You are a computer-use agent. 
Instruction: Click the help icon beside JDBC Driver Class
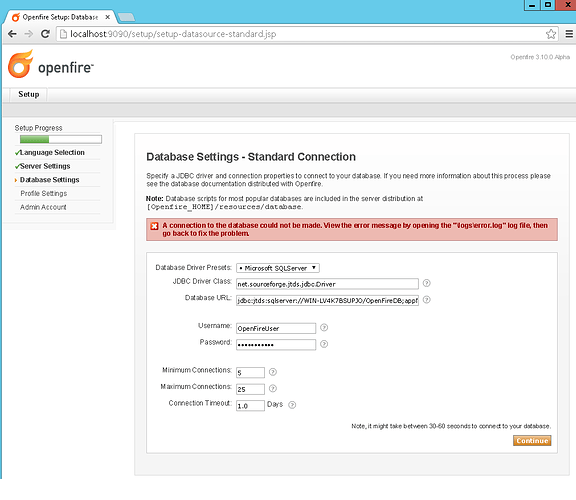coord(426,283)
